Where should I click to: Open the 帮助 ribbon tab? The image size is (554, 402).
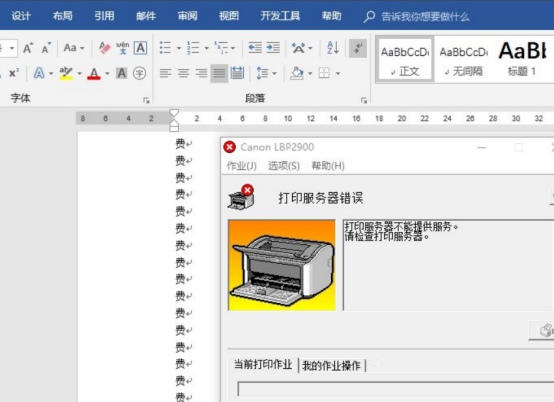click(331, 16)
